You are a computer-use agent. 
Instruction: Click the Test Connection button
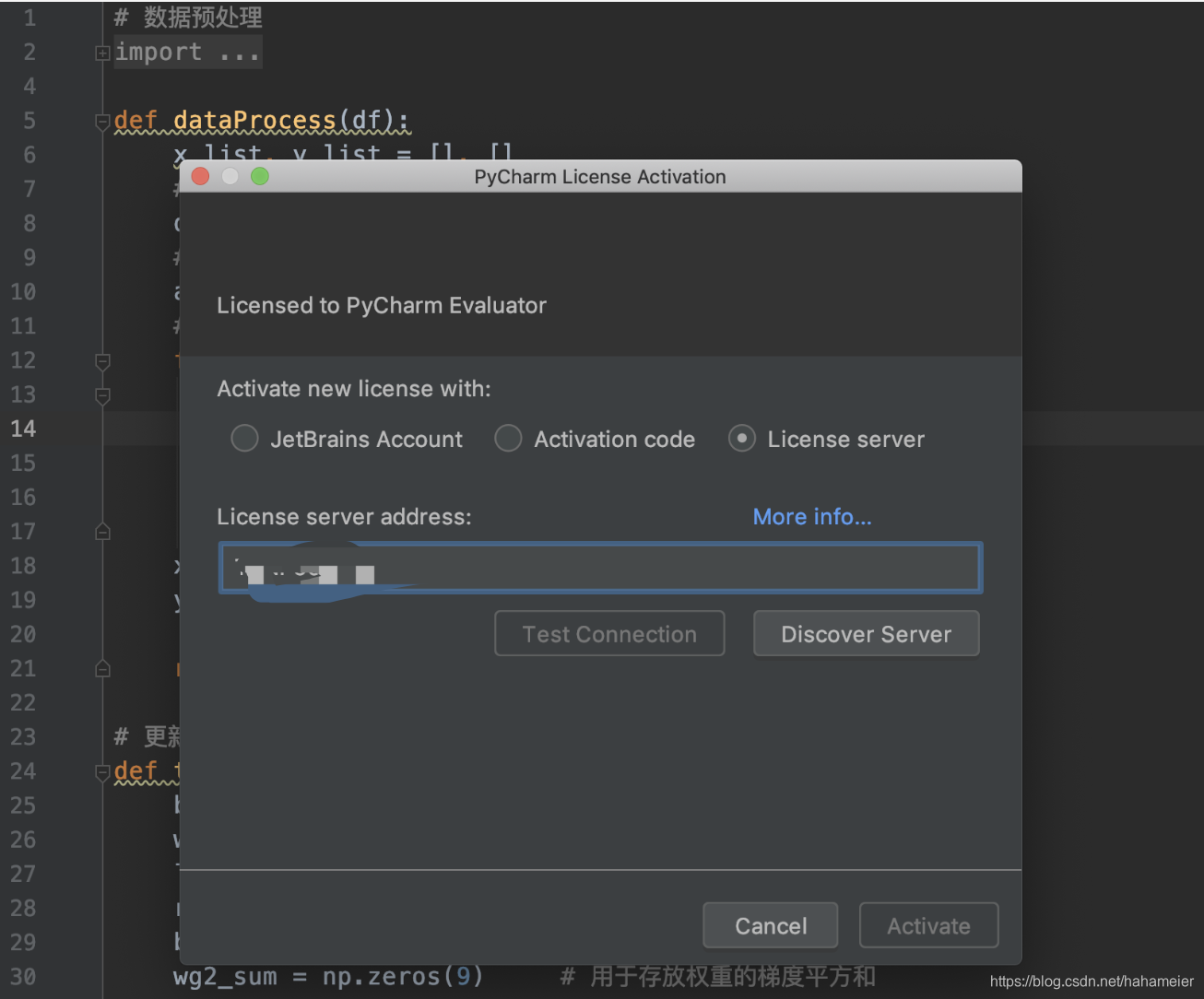click(x=609, y=634)
